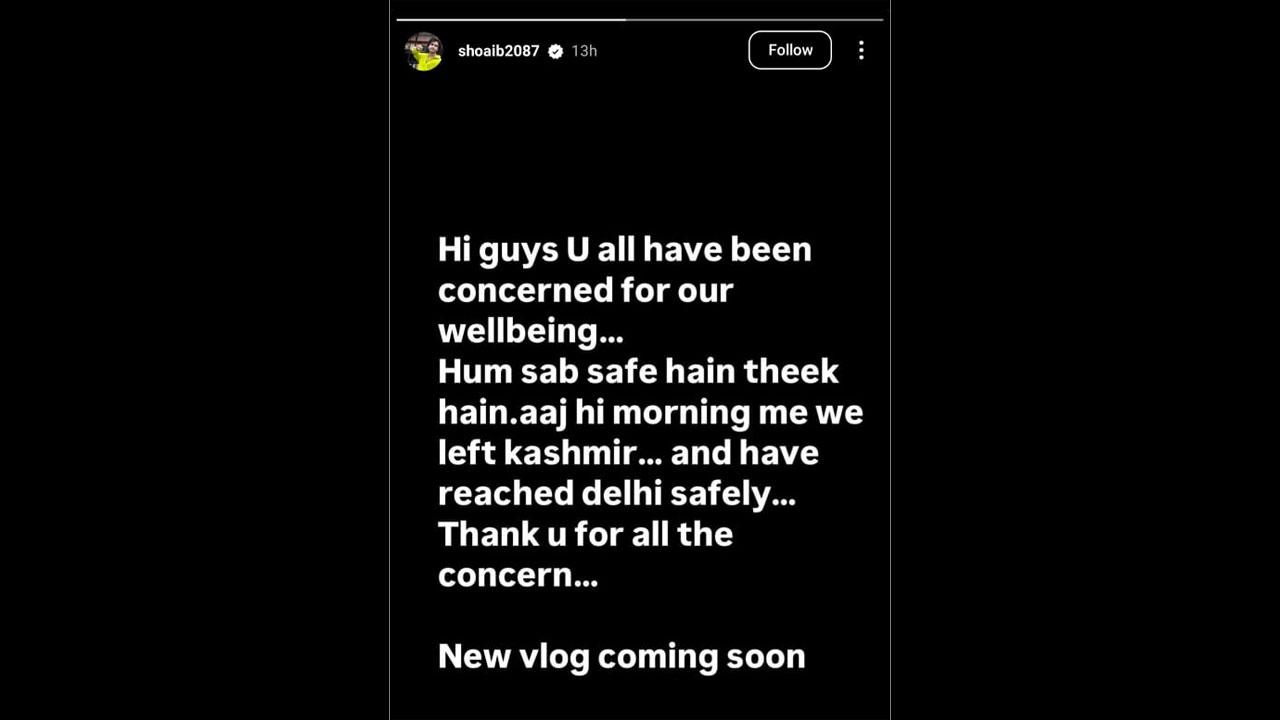Click the 13h story timestamp
The image size is (1280, 720).
click(584, 51)
